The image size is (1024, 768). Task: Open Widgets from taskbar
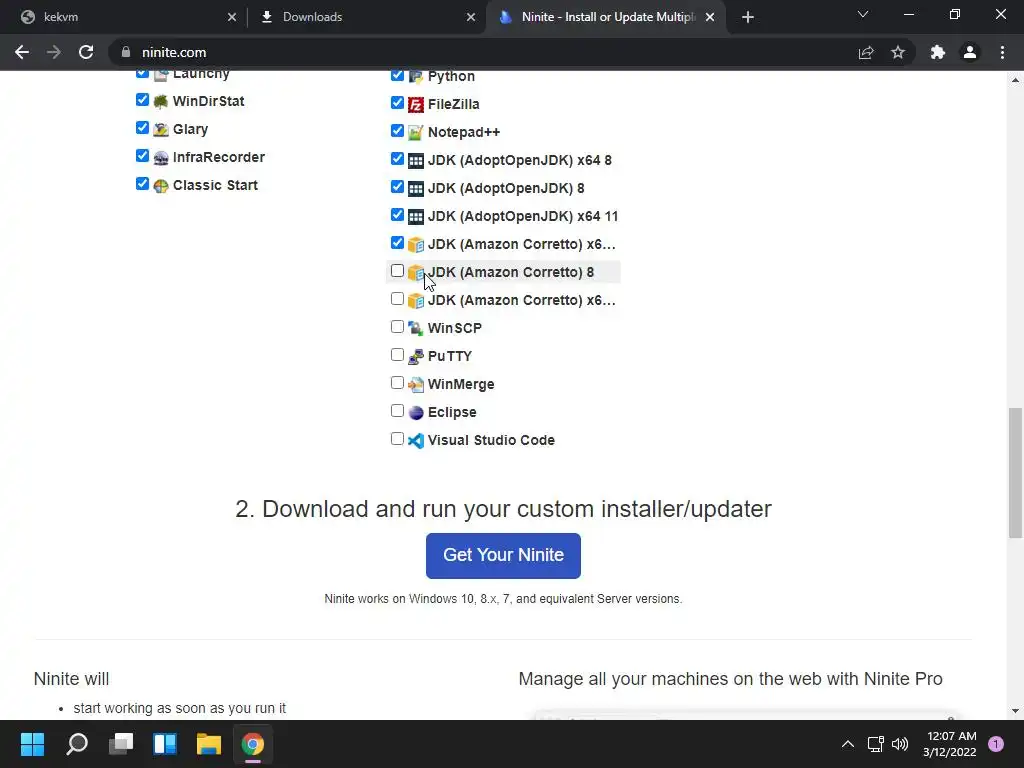pyautogui.click(x=165, y=744)
